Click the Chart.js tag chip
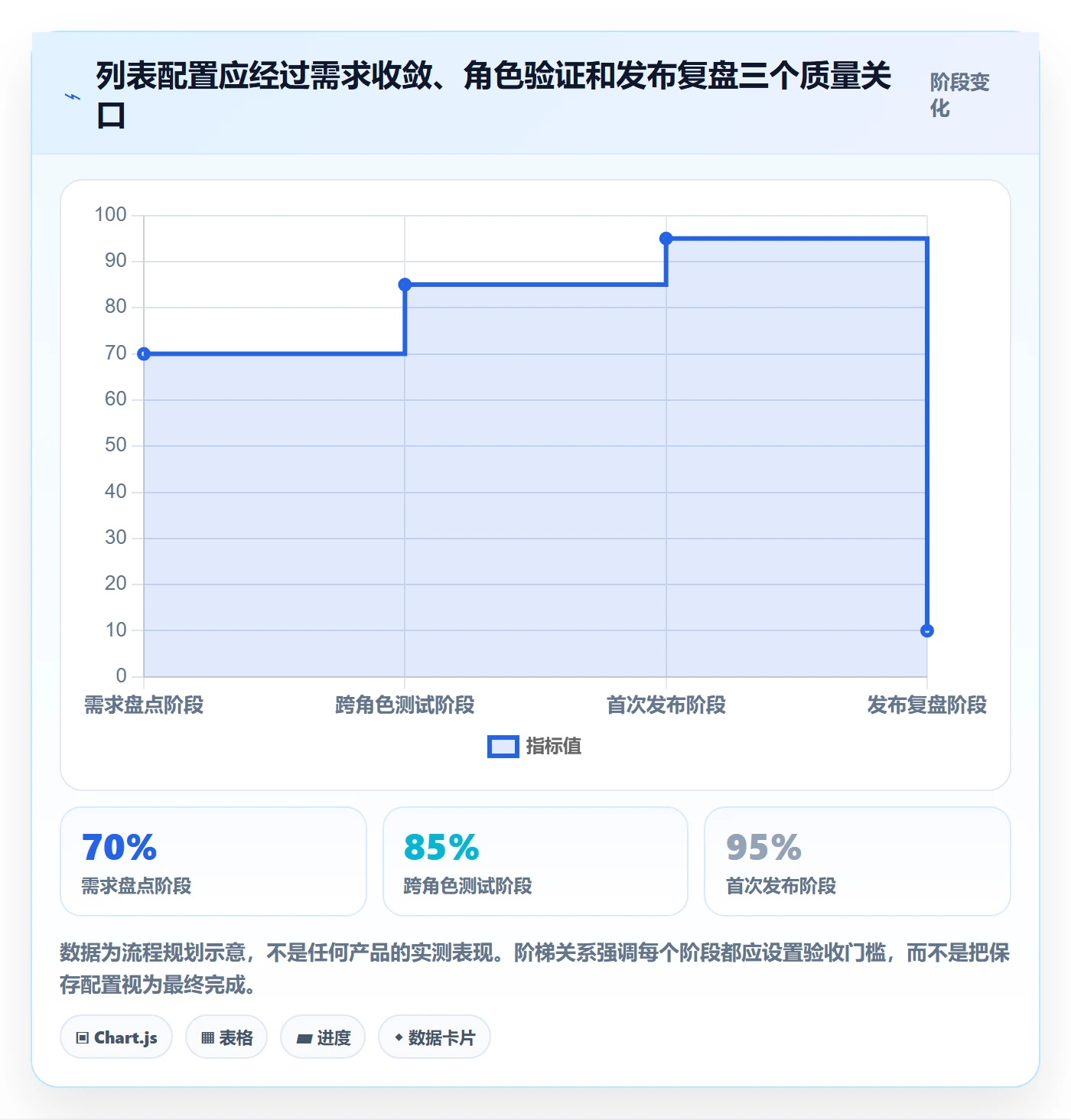 click(x=116, y=1037)
